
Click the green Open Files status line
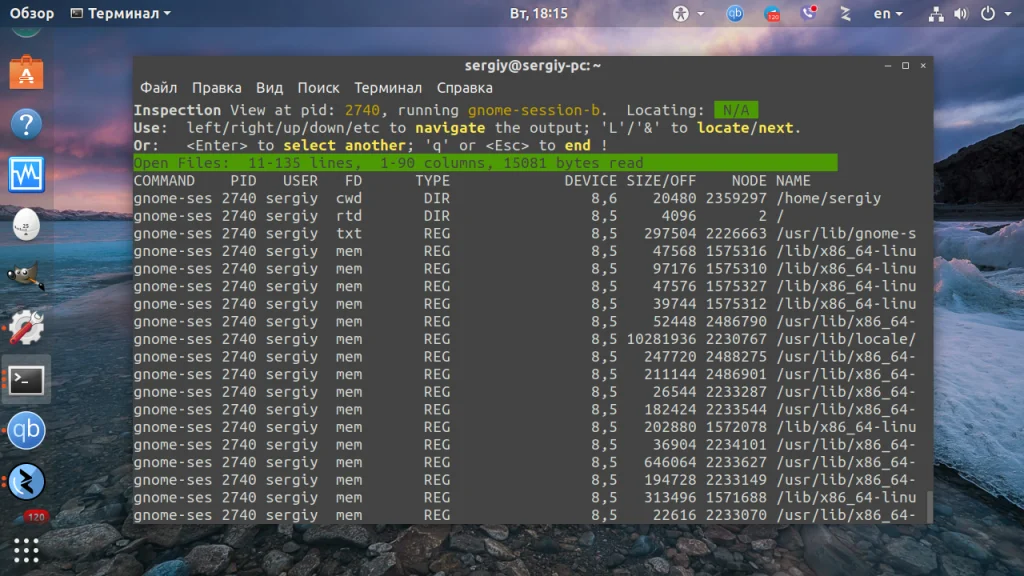click(485, 163)
